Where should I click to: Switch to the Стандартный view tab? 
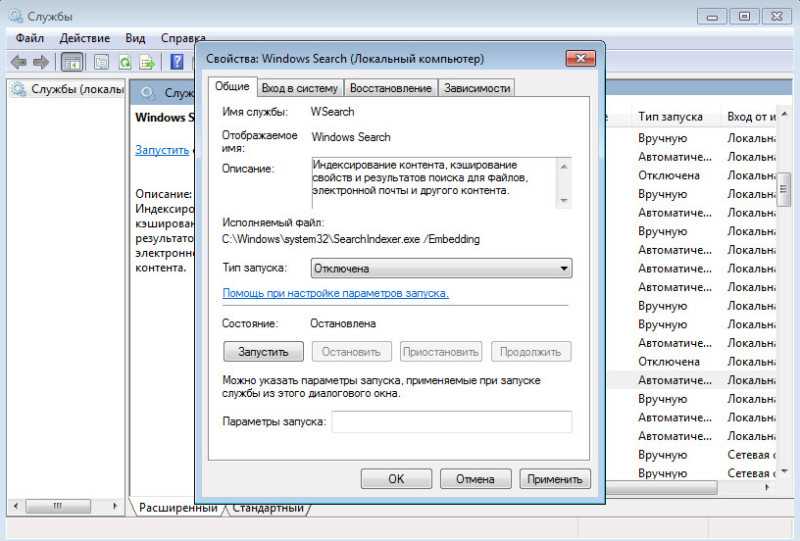point(268,508)
